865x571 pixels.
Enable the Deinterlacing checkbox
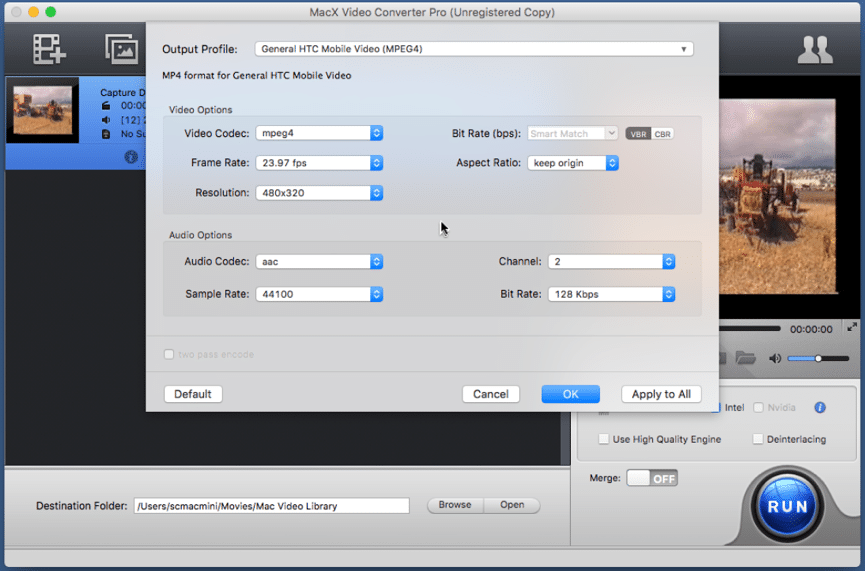[x=758, y=439]
